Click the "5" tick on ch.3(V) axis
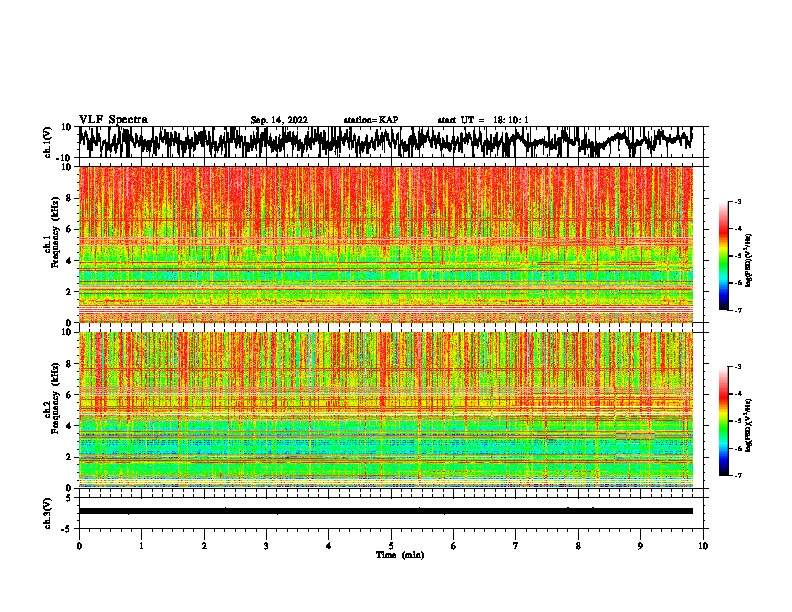This screenshot has width=792, height=612. [x=69, y=498]
